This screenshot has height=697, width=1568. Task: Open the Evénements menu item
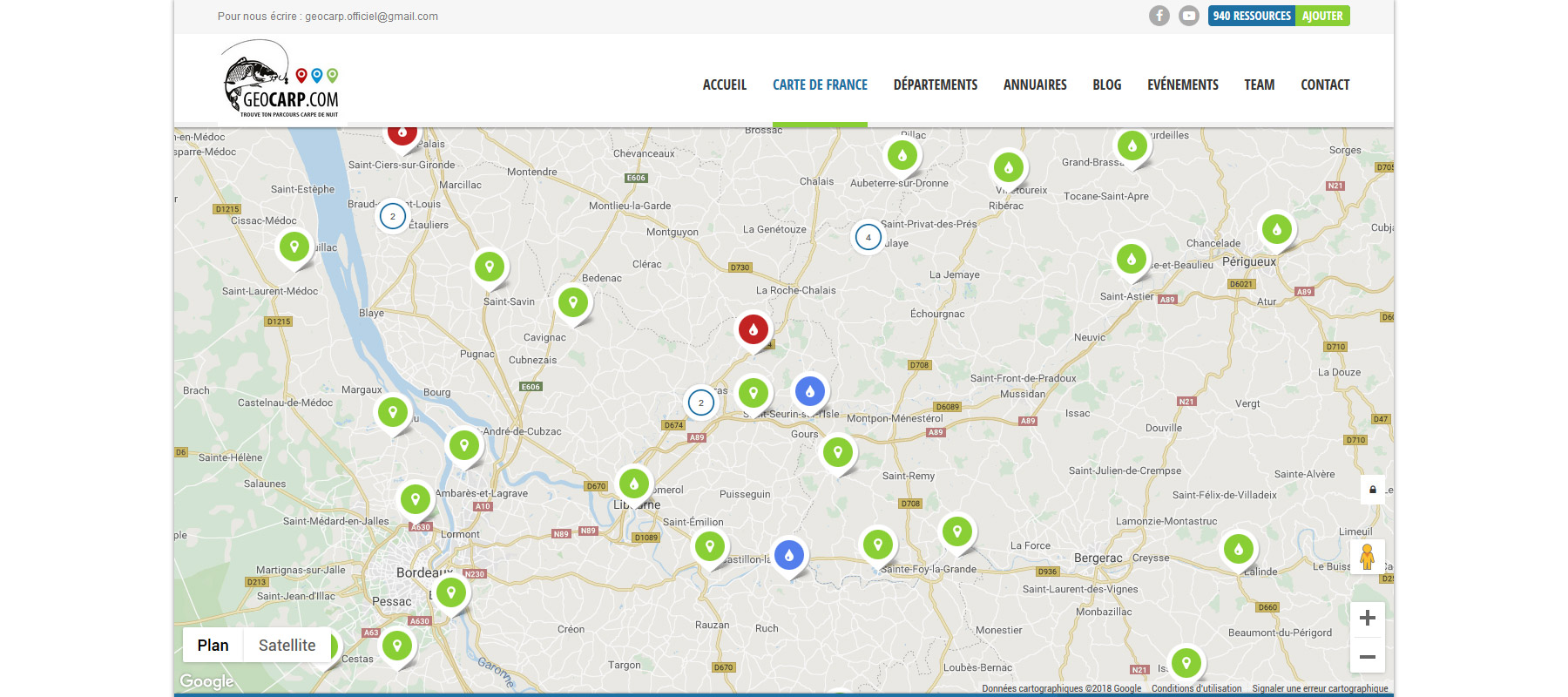1183,85
